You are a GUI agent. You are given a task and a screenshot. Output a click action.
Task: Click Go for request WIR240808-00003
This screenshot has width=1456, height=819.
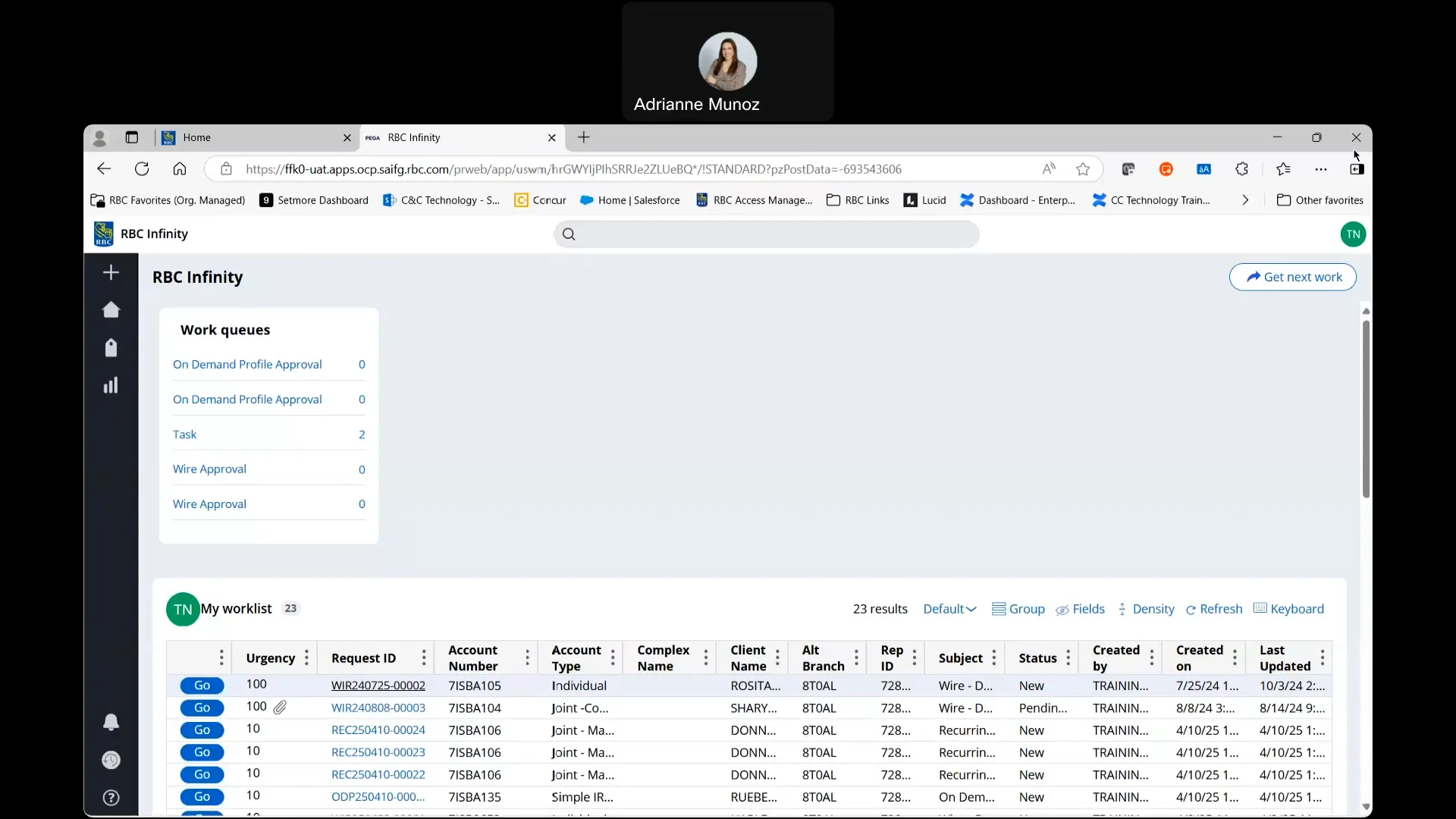coord(202,708)
